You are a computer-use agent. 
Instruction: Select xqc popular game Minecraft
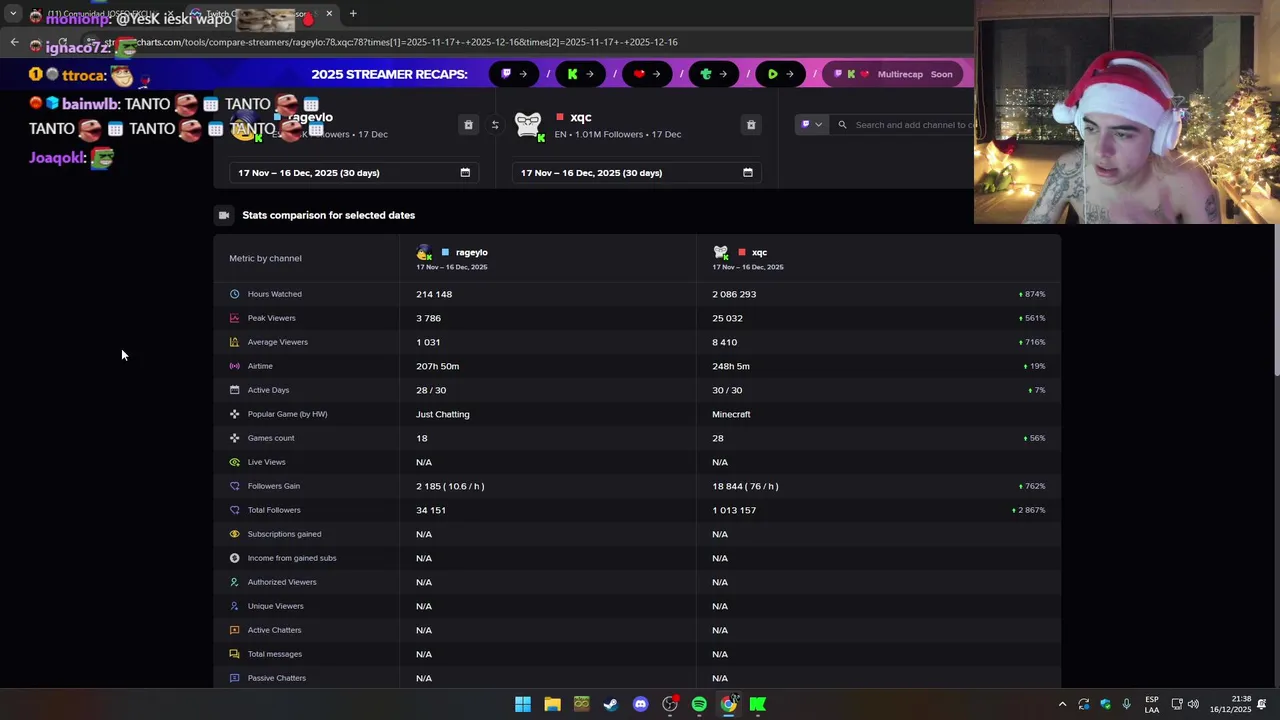click(x=731, y=414)
